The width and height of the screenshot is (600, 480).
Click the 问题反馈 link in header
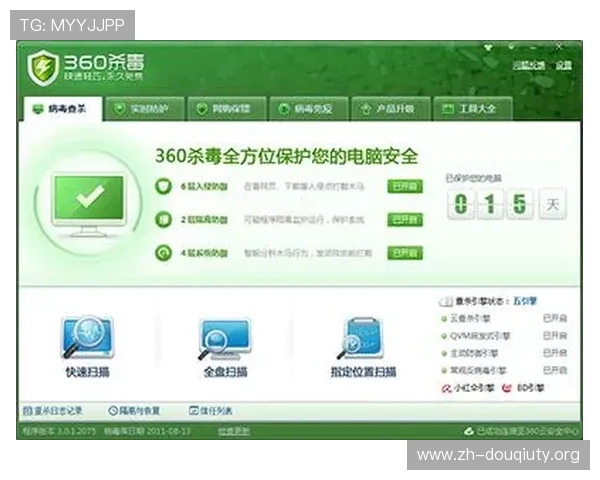point(529,65)
